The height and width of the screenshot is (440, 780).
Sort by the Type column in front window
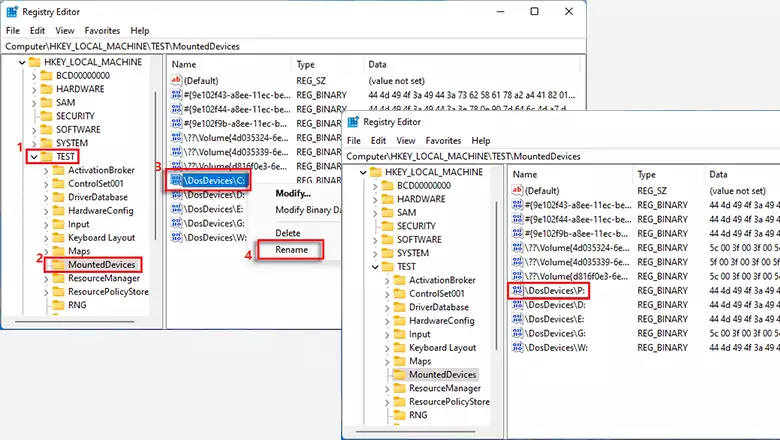coord(646,174)
